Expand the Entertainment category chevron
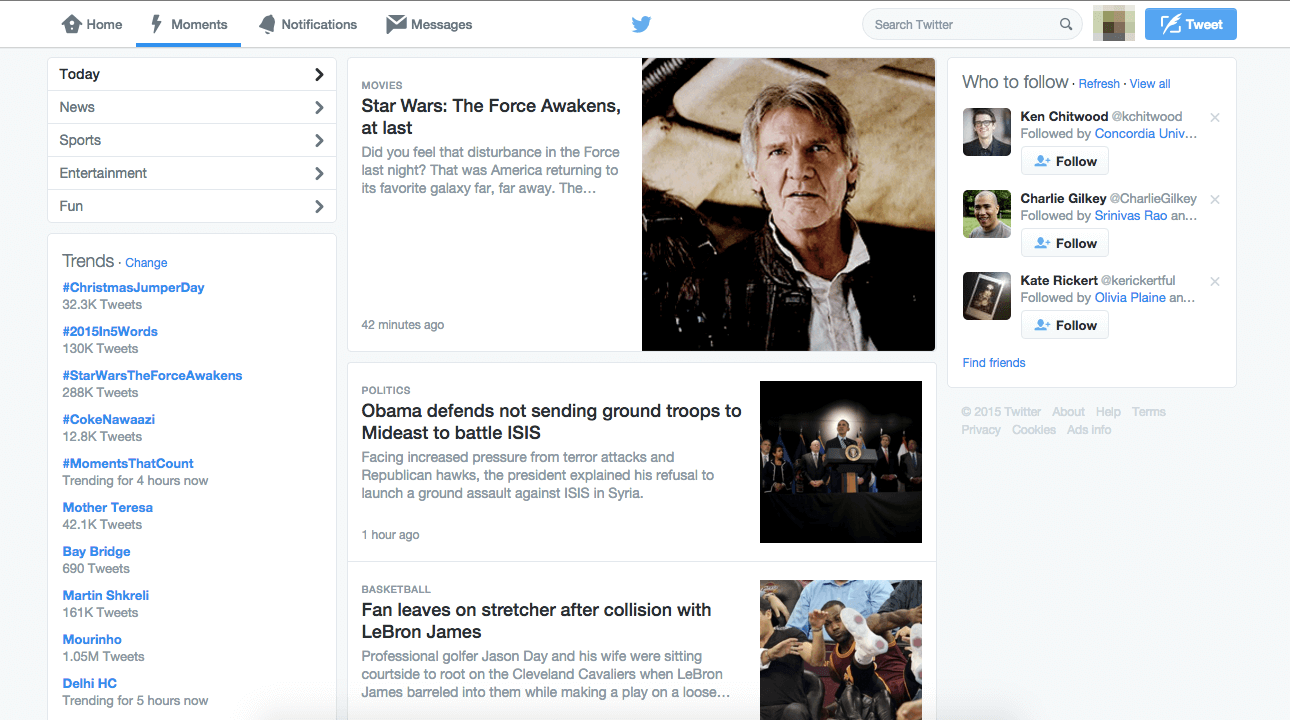 click(x=319, y=173)
